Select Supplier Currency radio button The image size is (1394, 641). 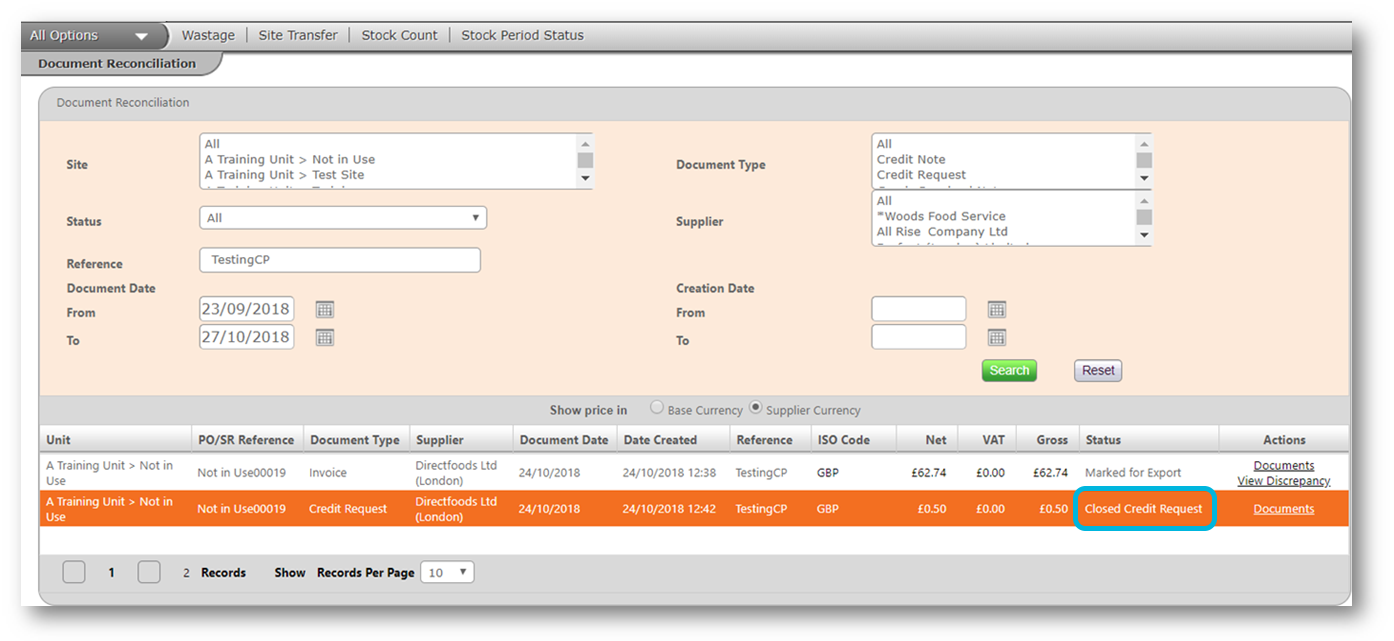click(756, 408)
